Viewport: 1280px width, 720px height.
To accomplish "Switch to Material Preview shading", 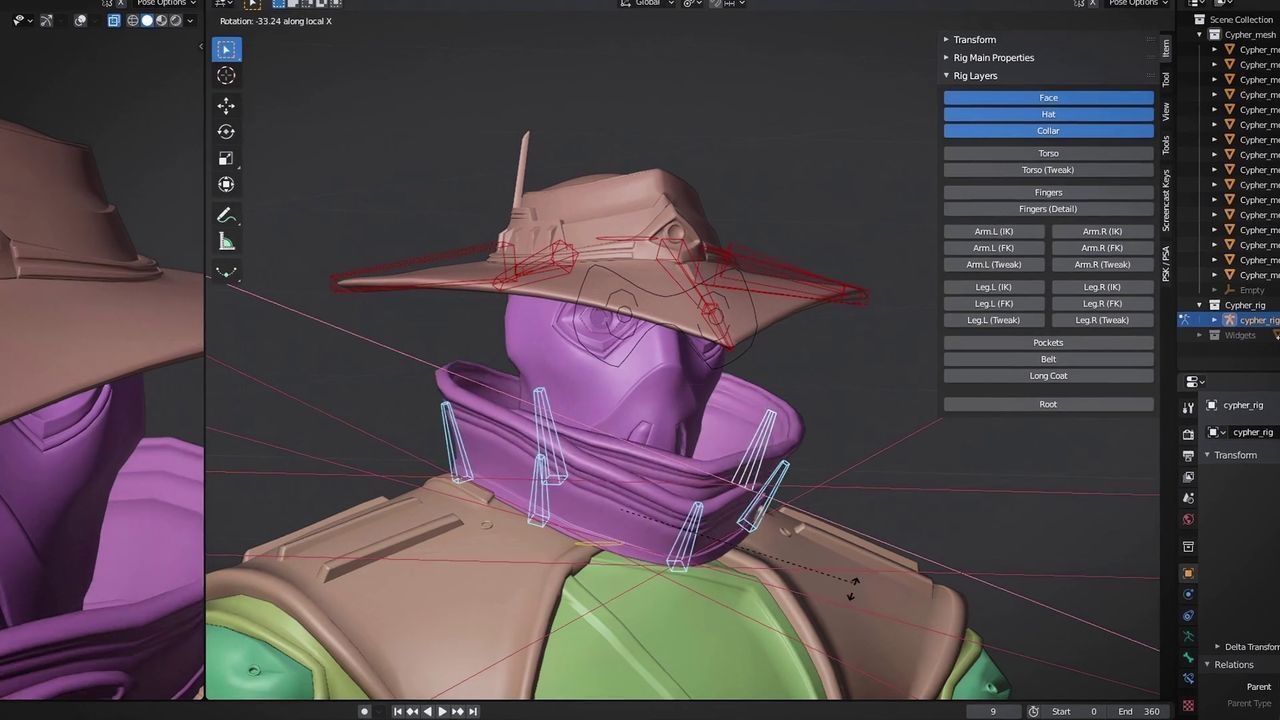I will [x=161, y=20].
